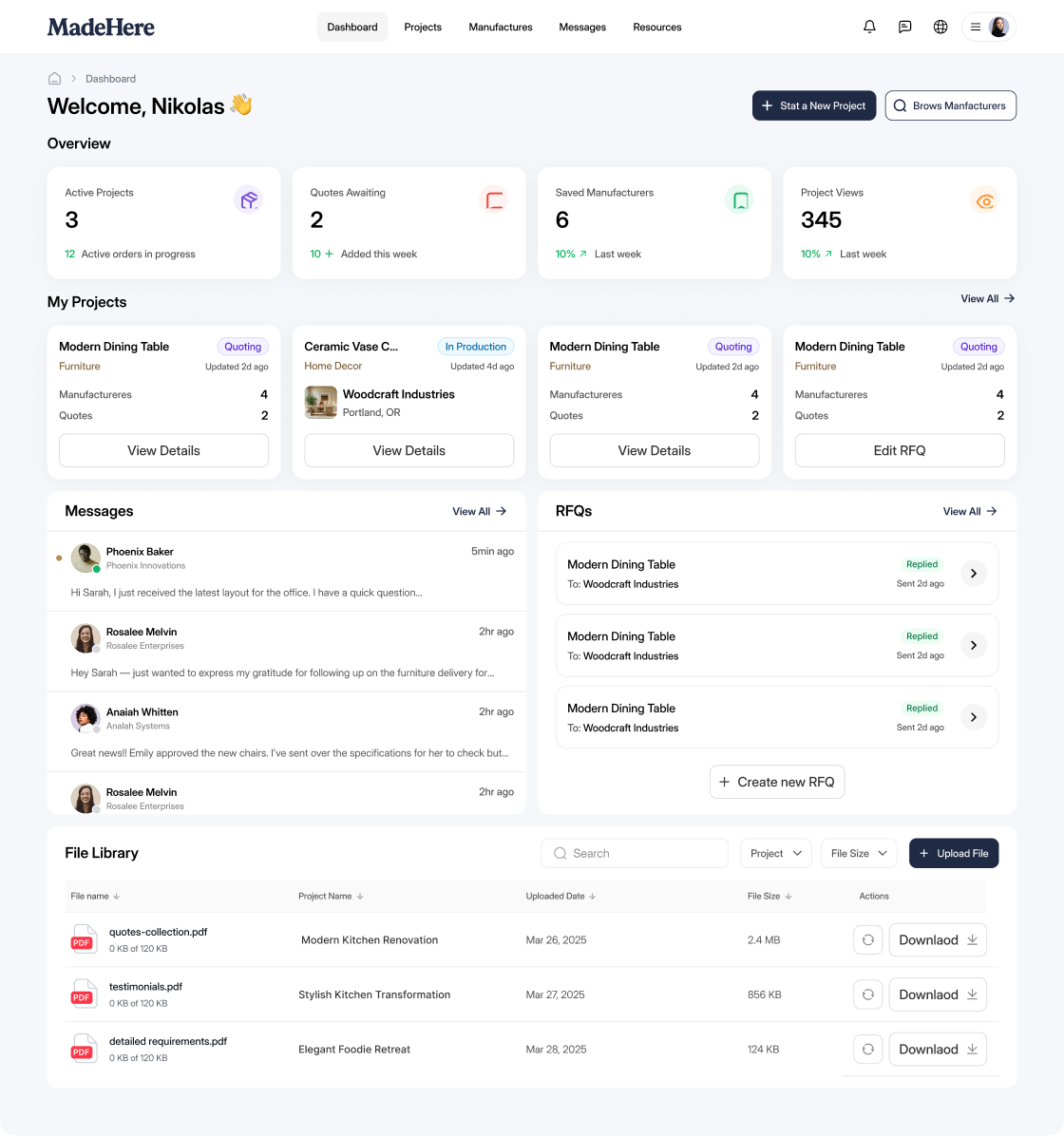
Task: Click the Project Views eye icon
Action: pos(984,200)
